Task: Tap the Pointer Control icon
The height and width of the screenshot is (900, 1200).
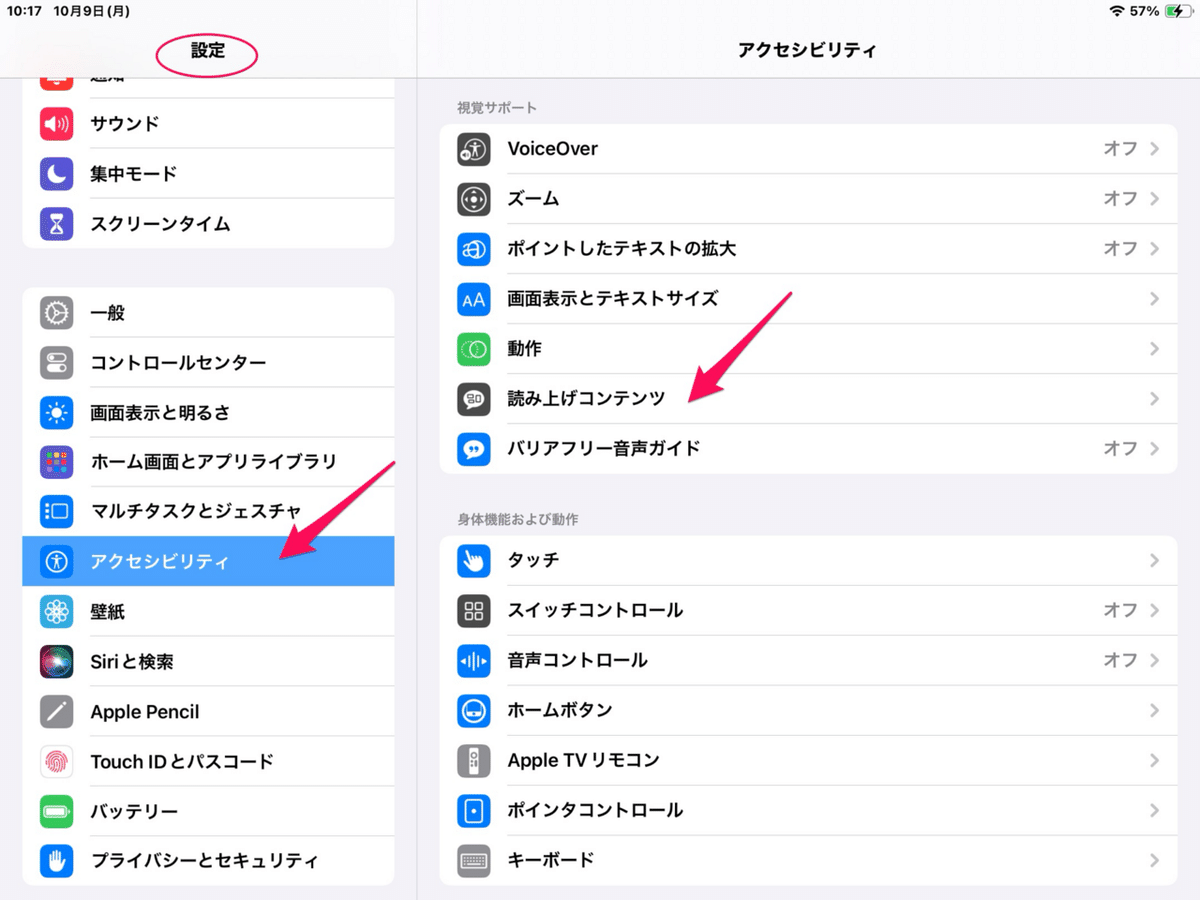Action: pyautogui.click(x=474, y=810)
